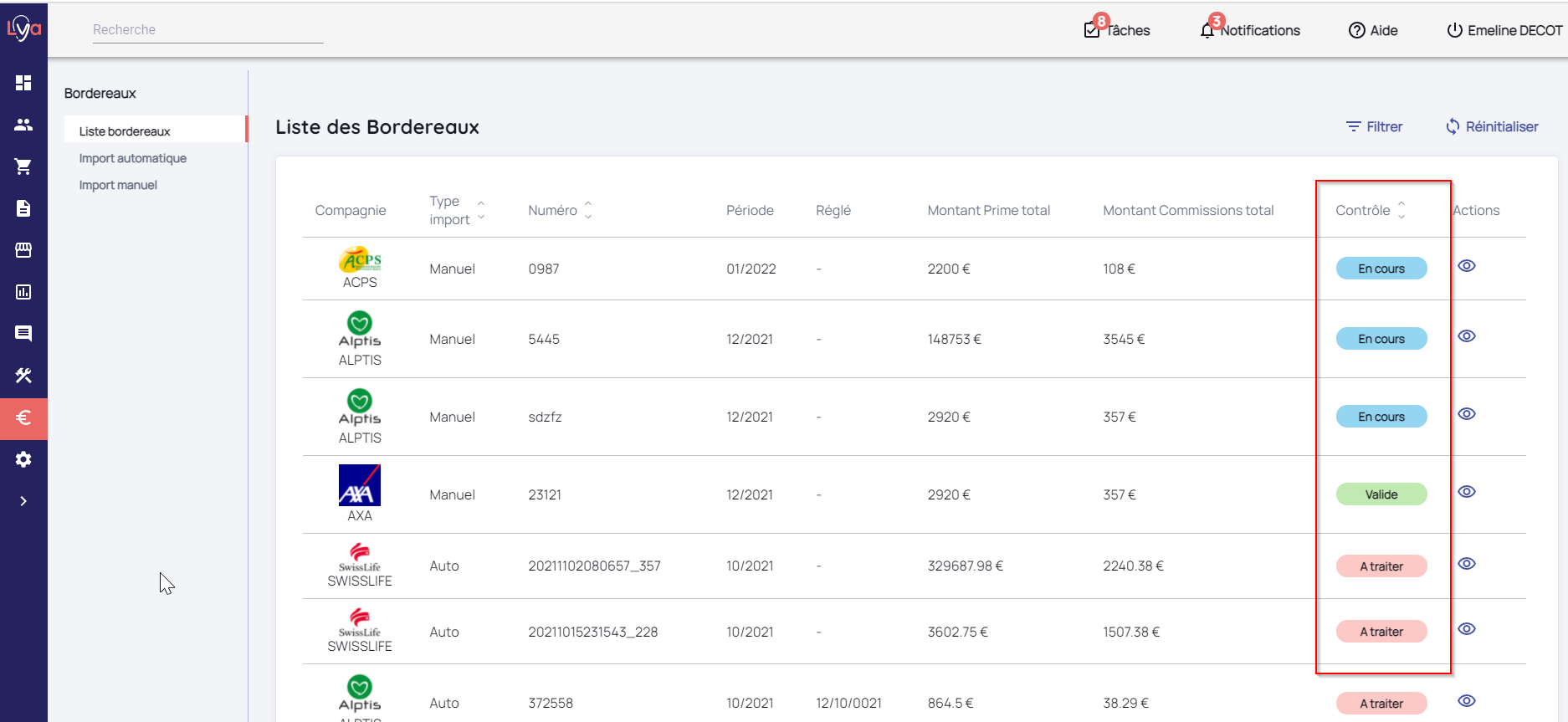This screenshot has height=722, width=1568.
Task: Click the Filtrer button
Action: (1374, 126)
